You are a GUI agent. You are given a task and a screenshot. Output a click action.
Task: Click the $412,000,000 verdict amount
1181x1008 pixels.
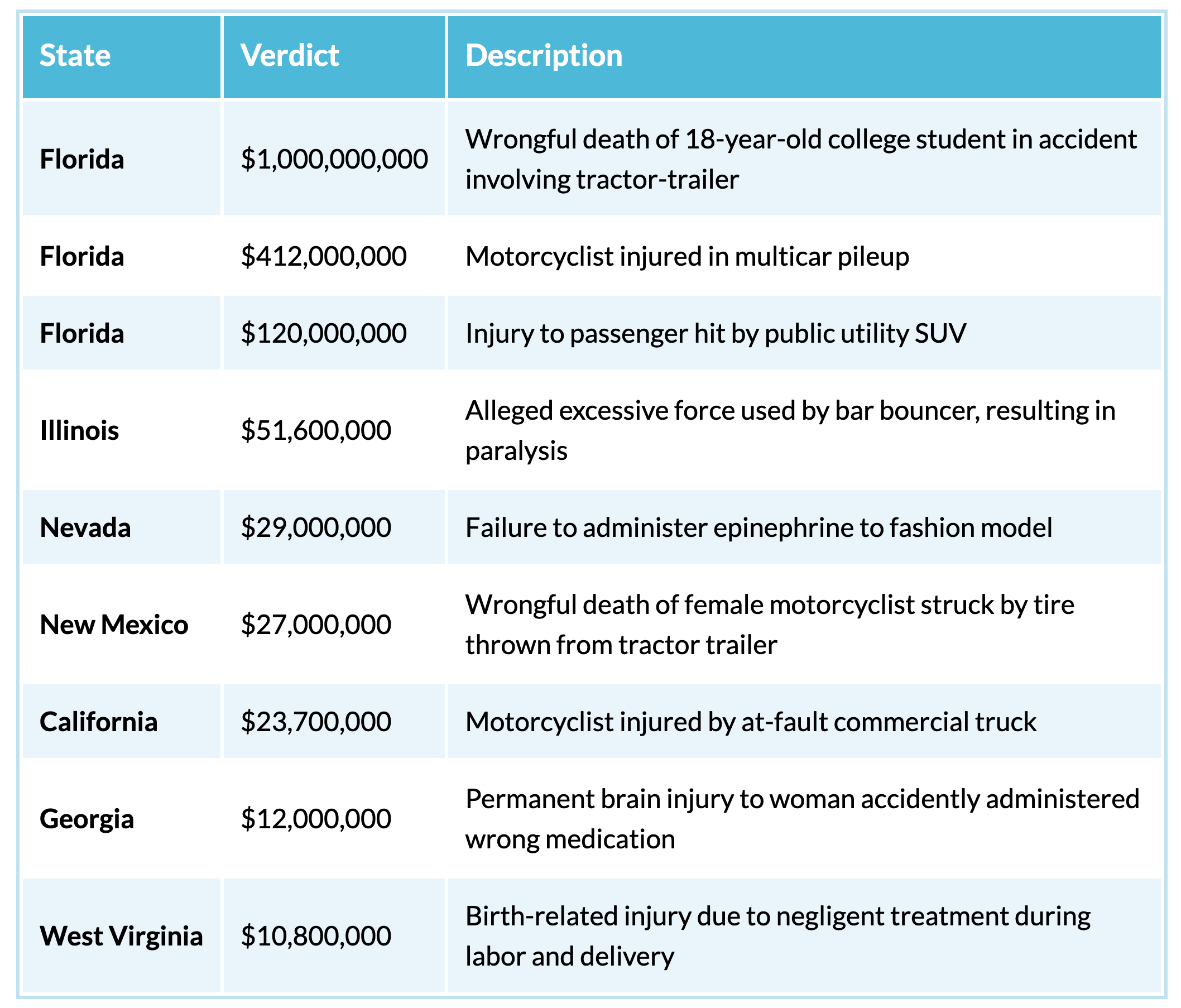[324, 257]
